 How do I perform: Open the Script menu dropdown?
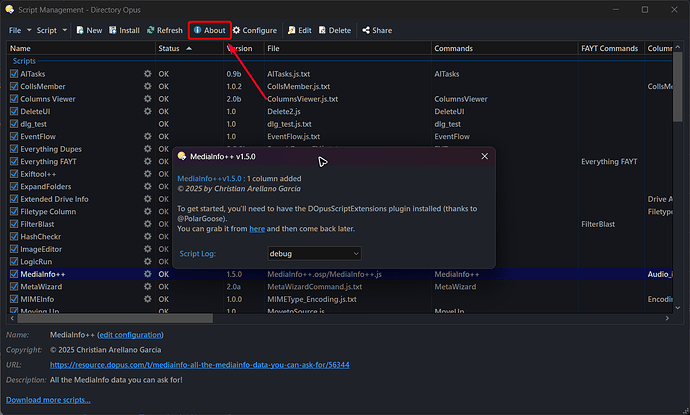tap(52, 30)
